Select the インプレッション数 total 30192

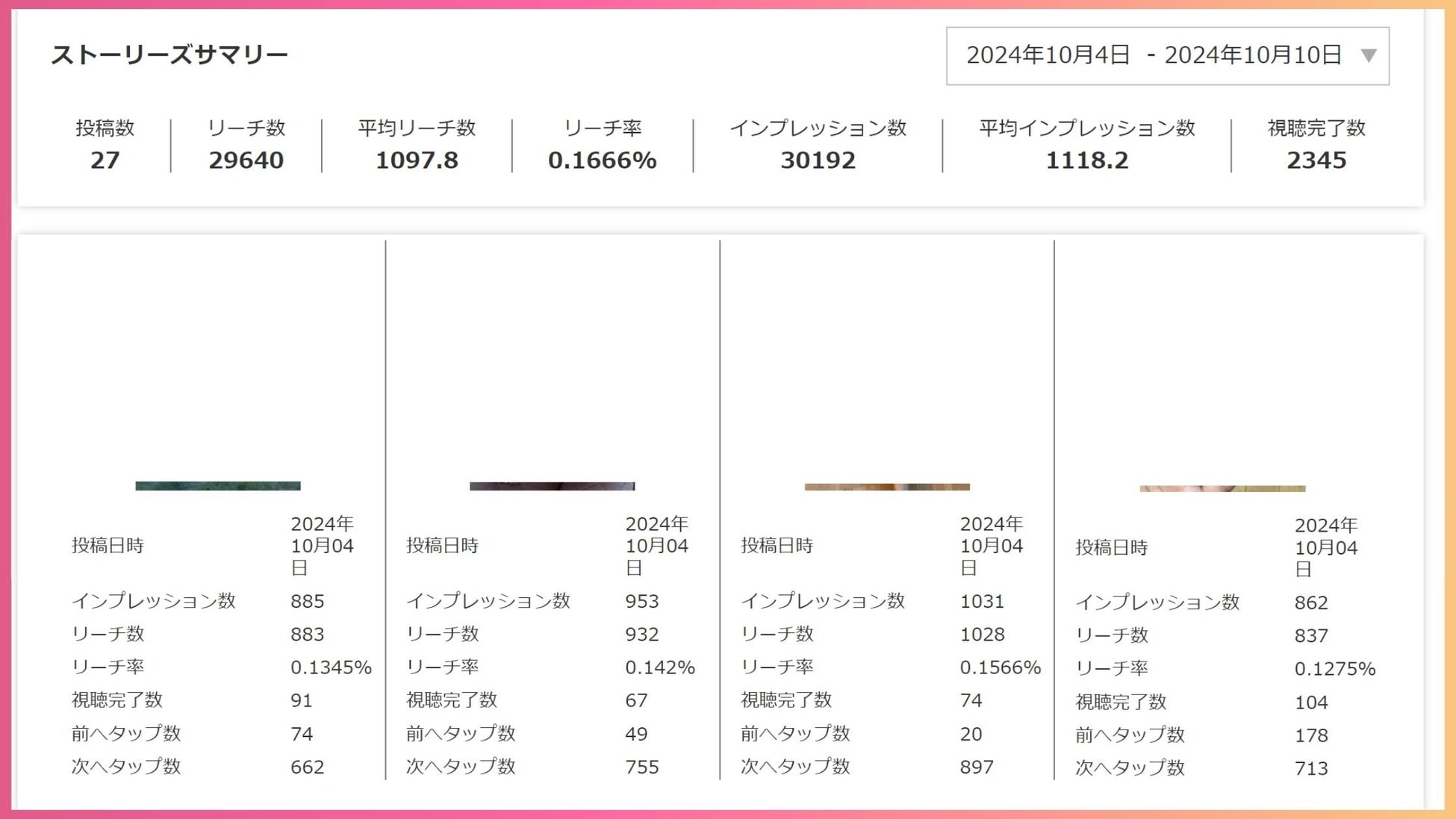click(x=818, y=161)
